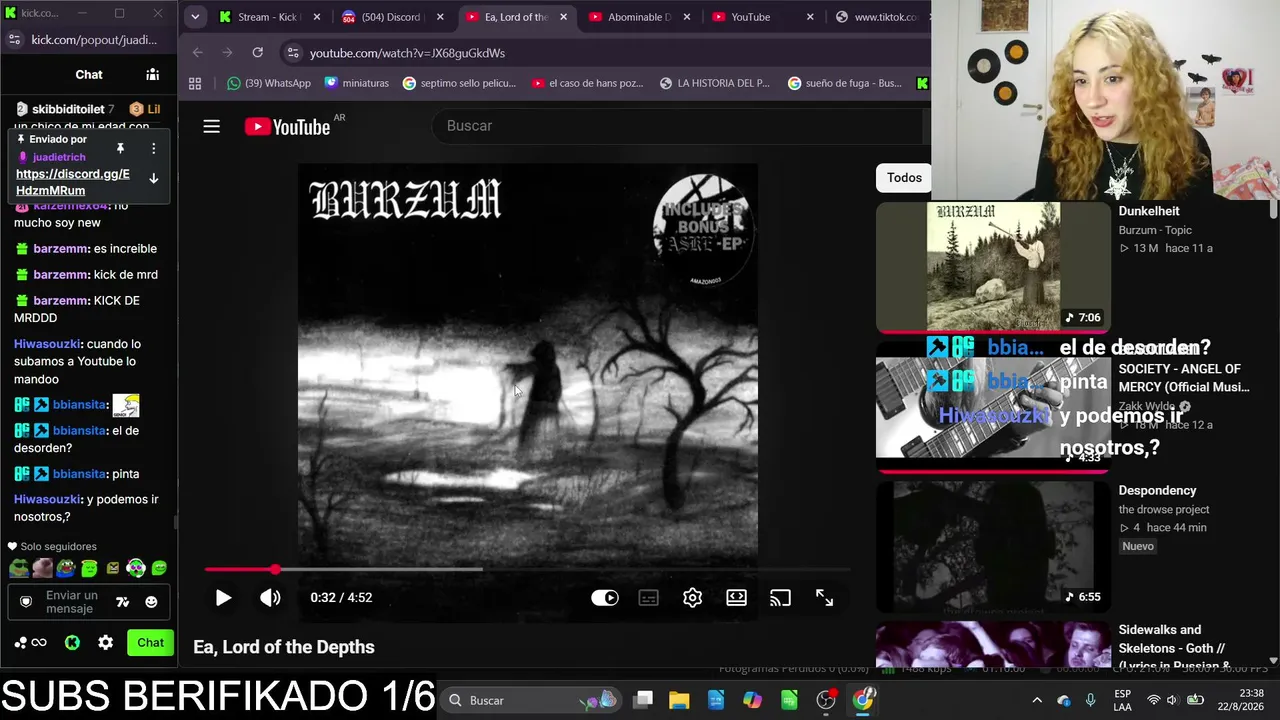Toggle YouTube autoplay switch

605,598
